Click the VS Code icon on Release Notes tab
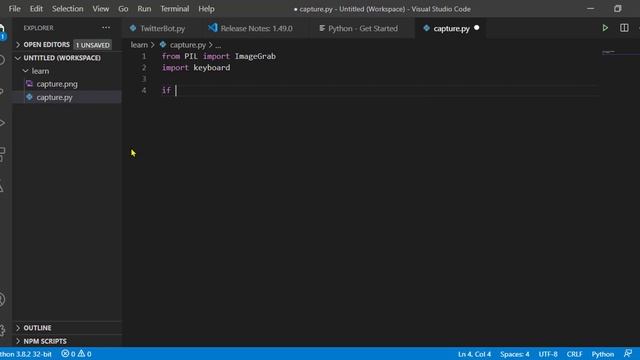Screen dimensions: 640x360 (x=213, y=28)
